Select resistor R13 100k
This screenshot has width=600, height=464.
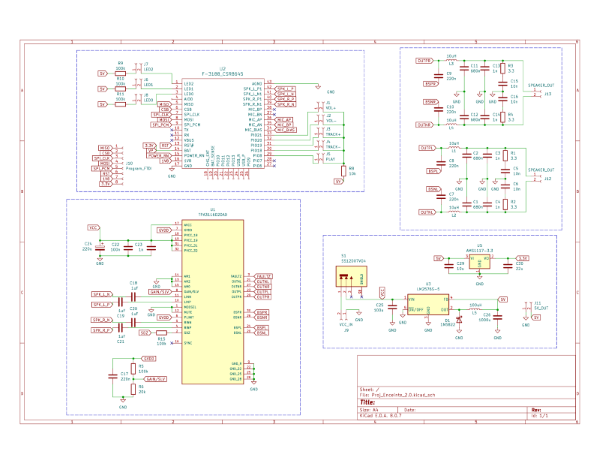(161, 333)
